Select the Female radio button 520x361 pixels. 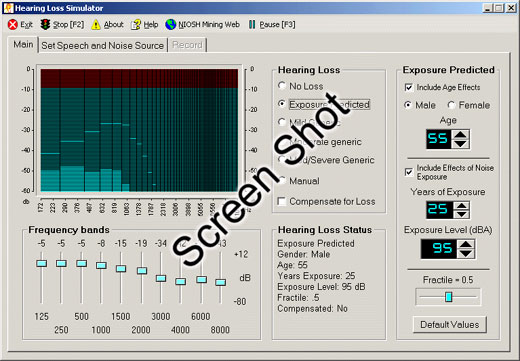coord(451,105)
